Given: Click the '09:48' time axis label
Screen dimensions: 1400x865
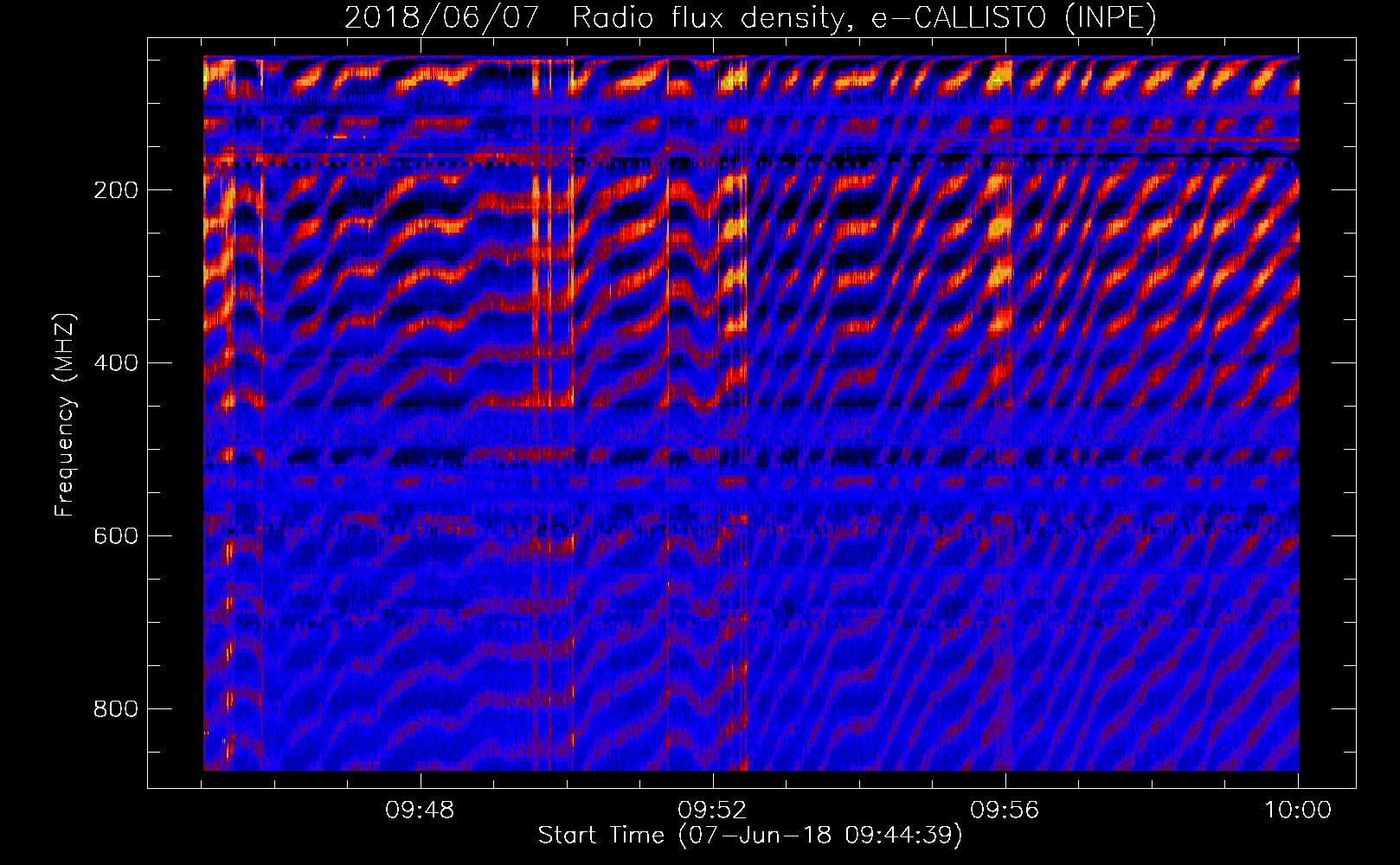Looking at the screenshot, I should pyautogui.click(x=420, y=811).
